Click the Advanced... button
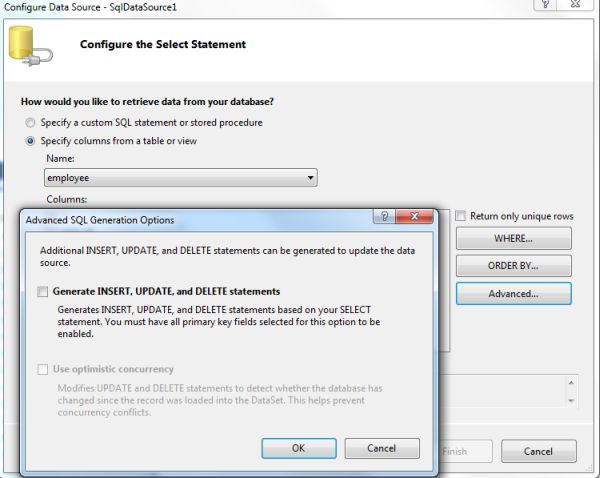This screenshot has height=478, width=600. 513,294
